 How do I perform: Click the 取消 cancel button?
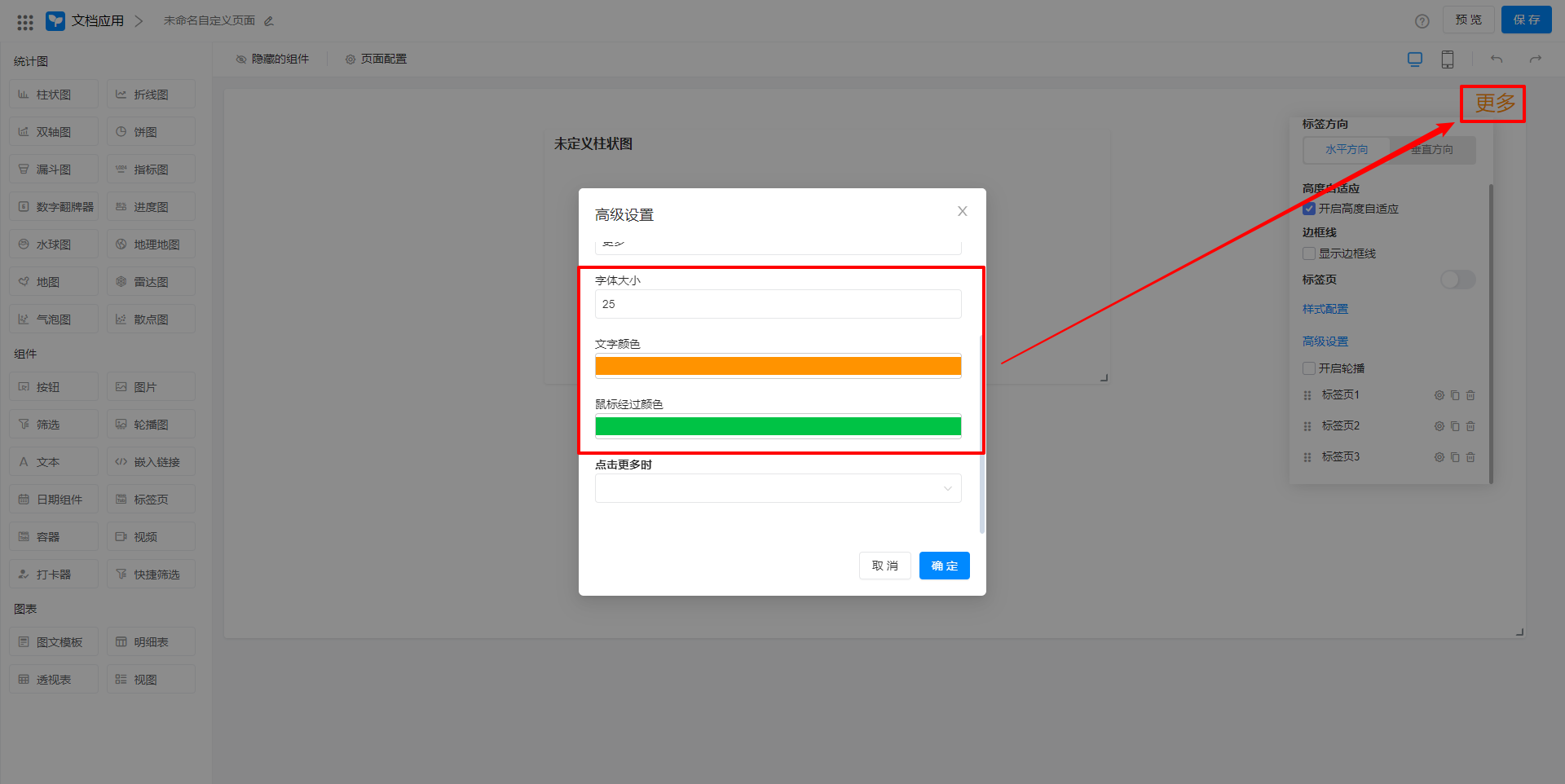click(884, 566)
